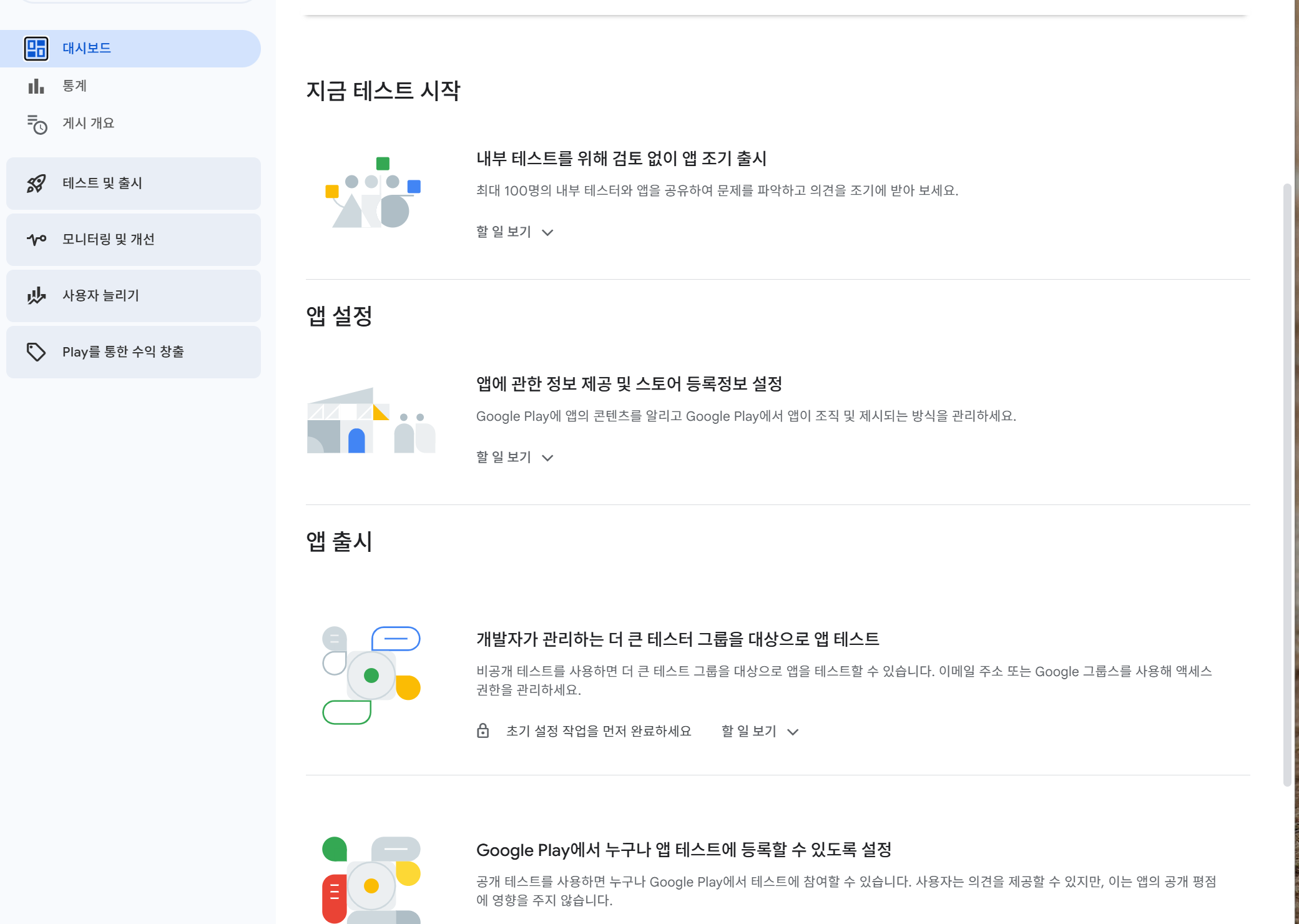Expand 할 일 보기 under store listing section
Image resolution: width=1299 pixels, height=924 pixels.
(514, 457)
